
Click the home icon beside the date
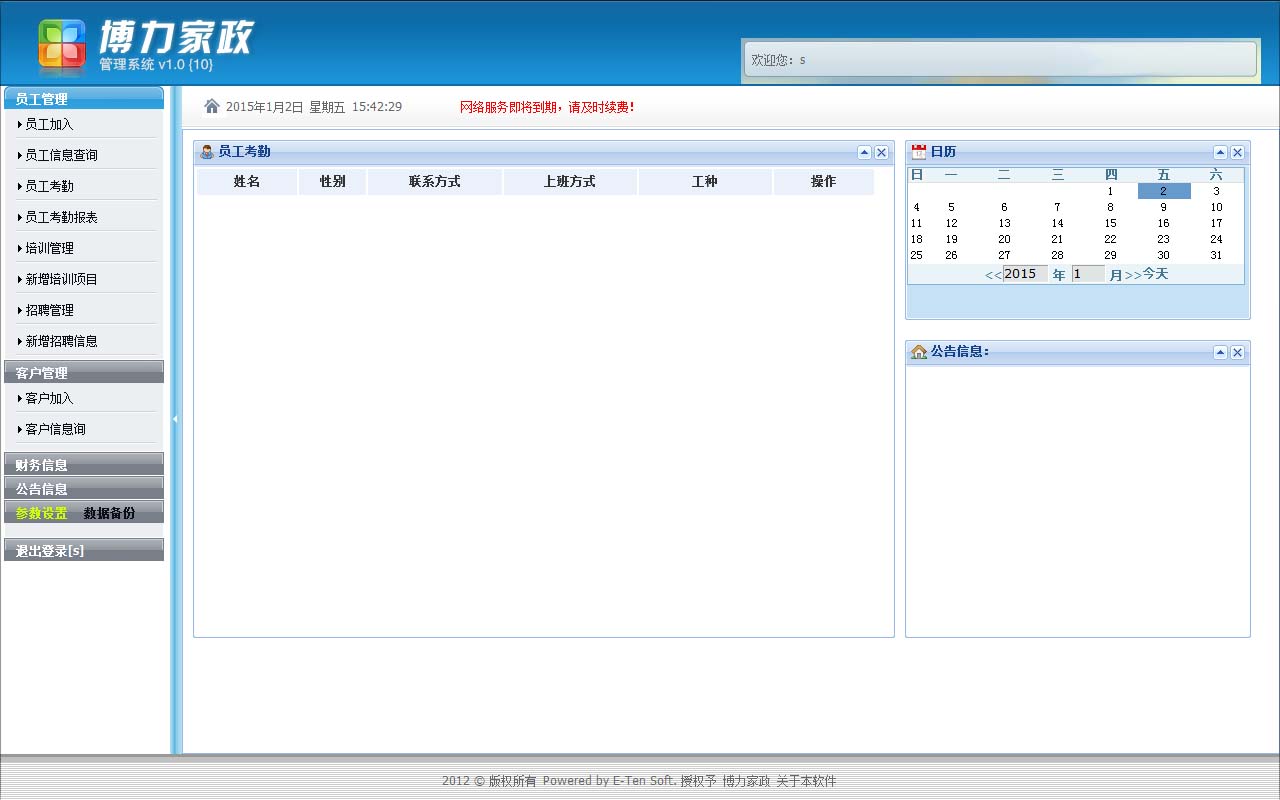211,106
